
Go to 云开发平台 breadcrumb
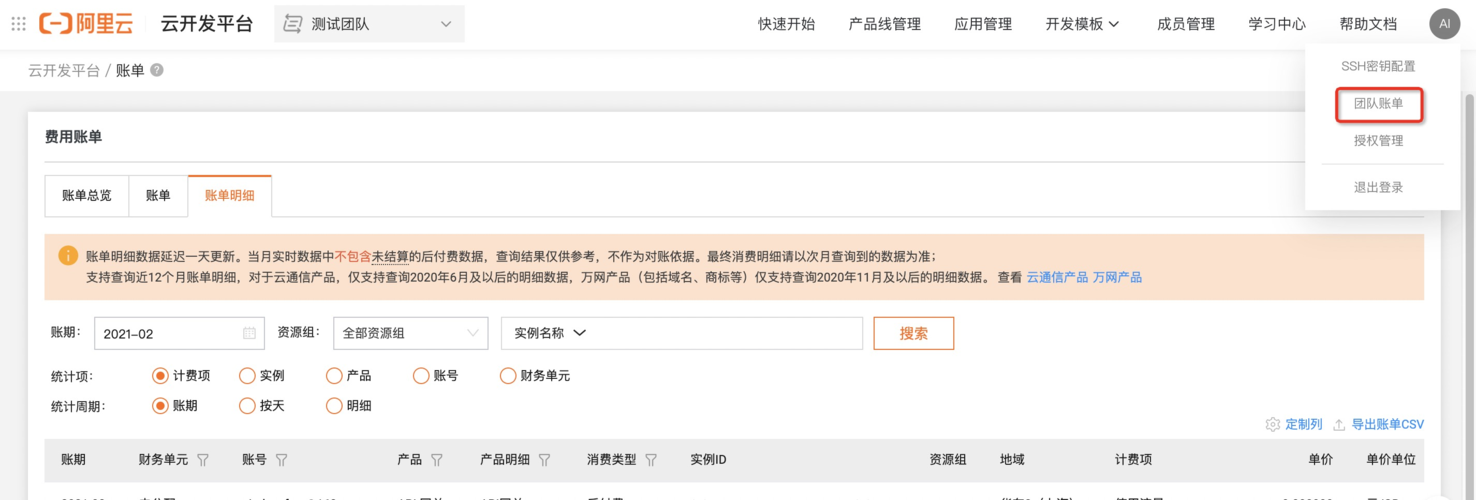pyautogui.click(x=64, y=70)
